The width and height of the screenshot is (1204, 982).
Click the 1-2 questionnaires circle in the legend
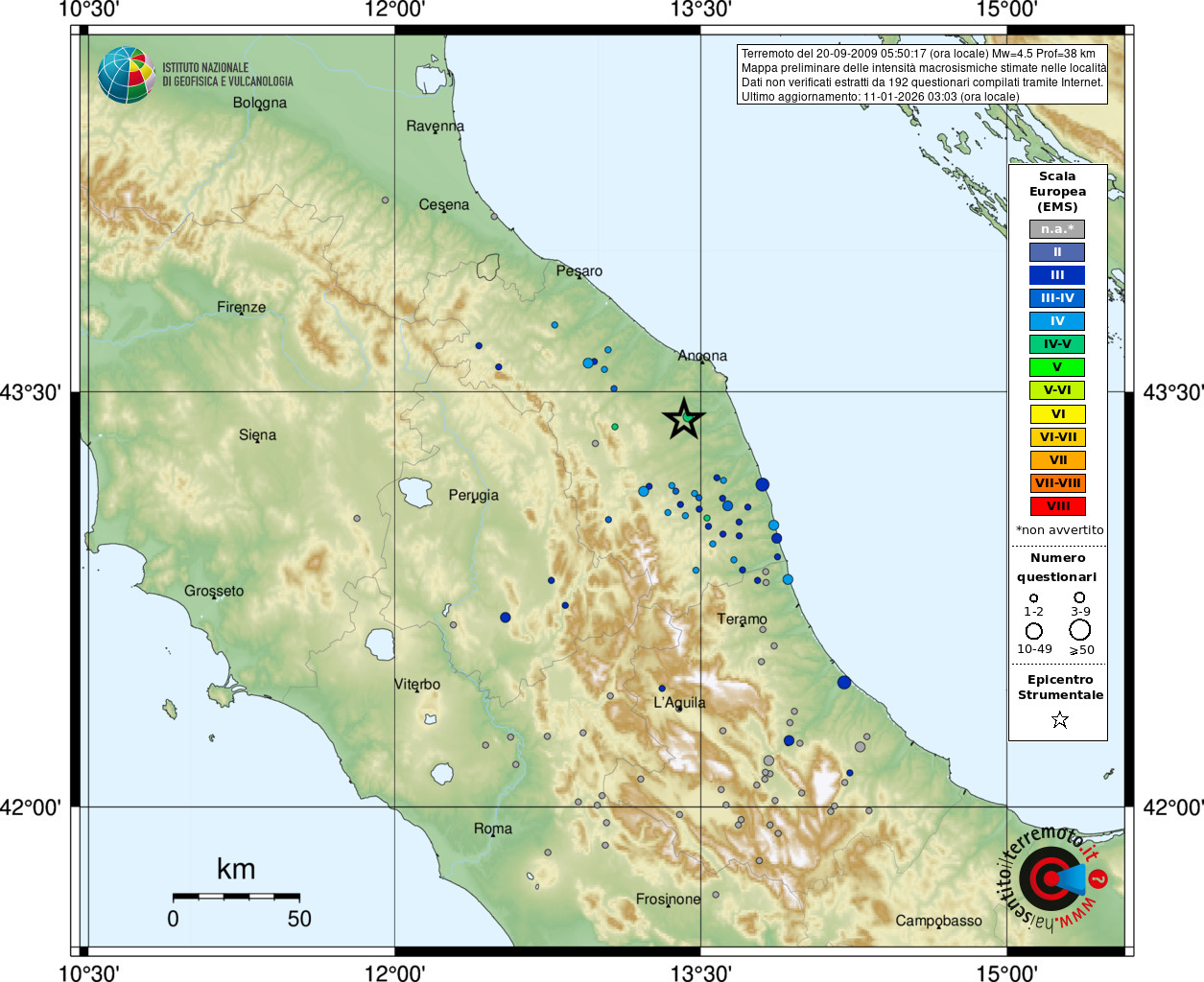[x=1033, y=598]
